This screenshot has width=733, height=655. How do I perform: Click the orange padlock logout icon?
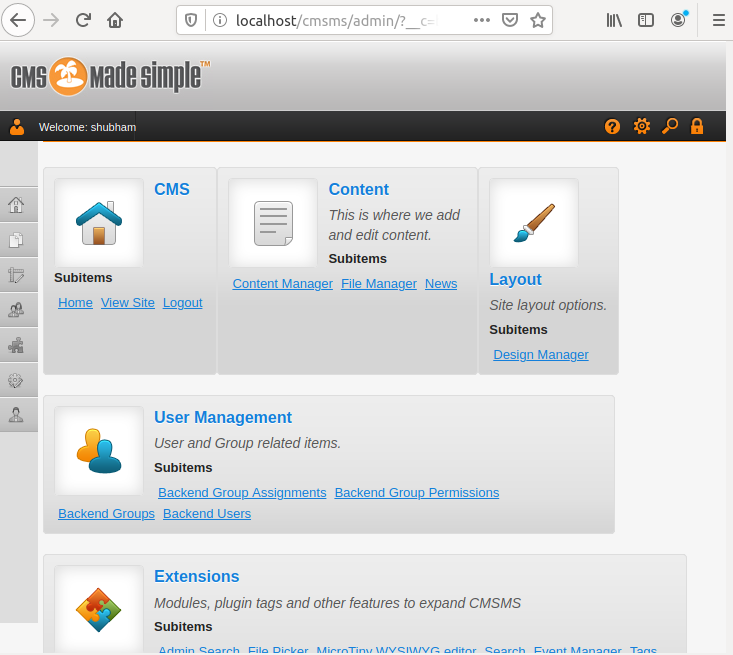pyautogui.click(x=697, y=126)
